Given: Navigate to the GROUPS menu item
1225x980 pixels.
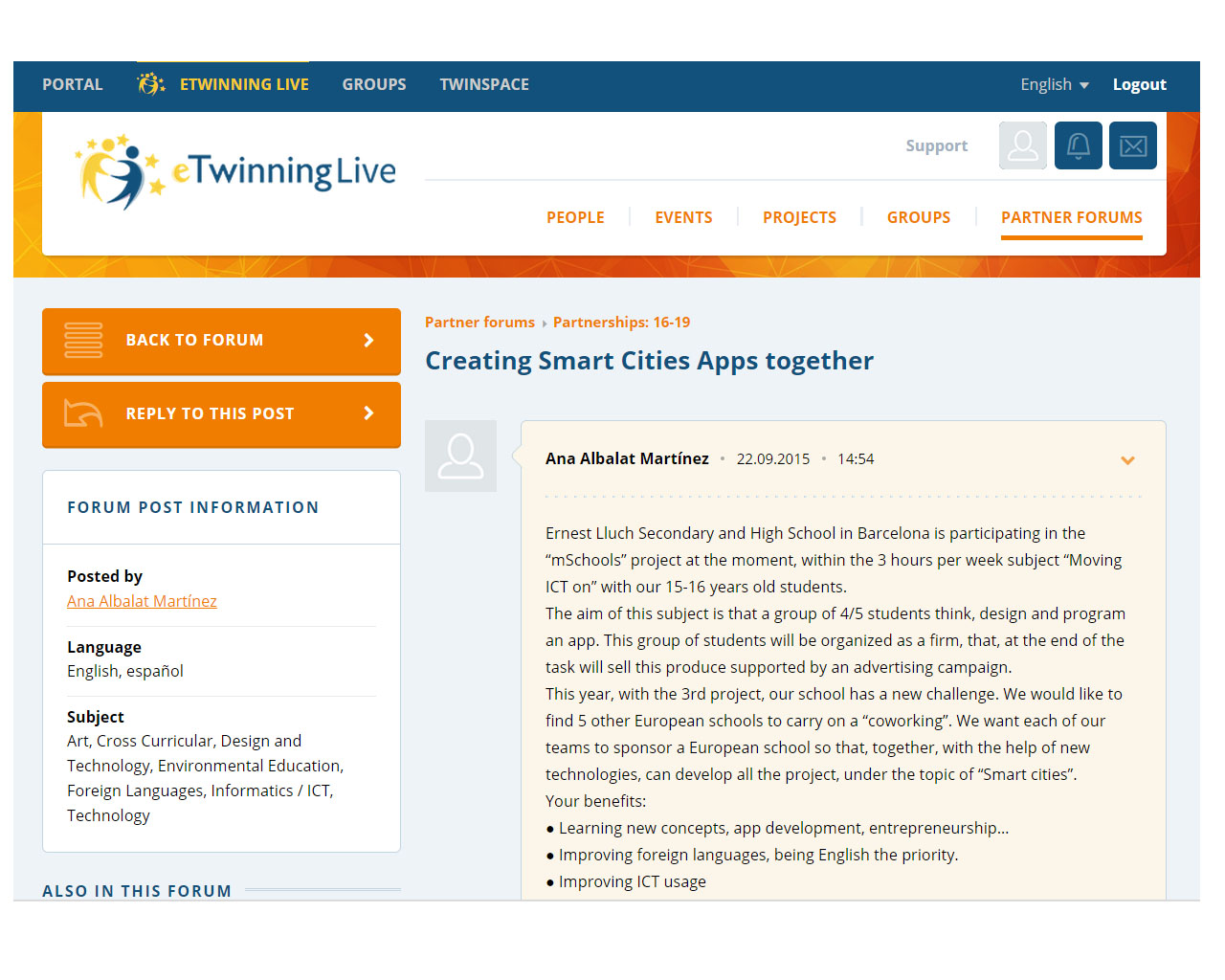Looking at the screenshot, I should tap(919, 217).
